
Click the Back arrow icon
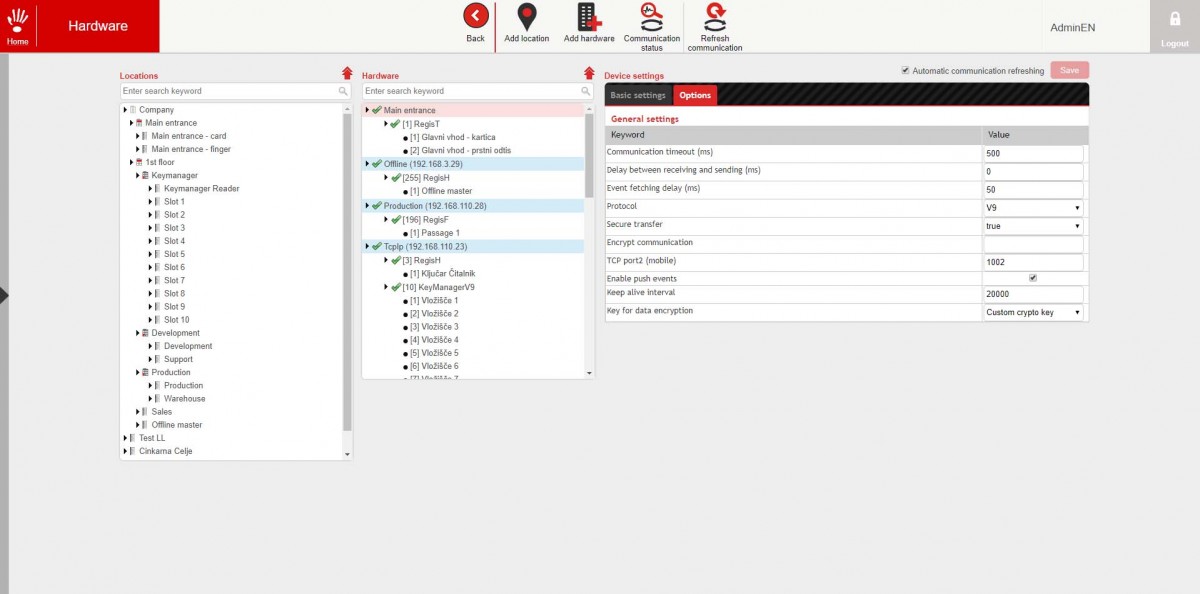tap(476, 16)
